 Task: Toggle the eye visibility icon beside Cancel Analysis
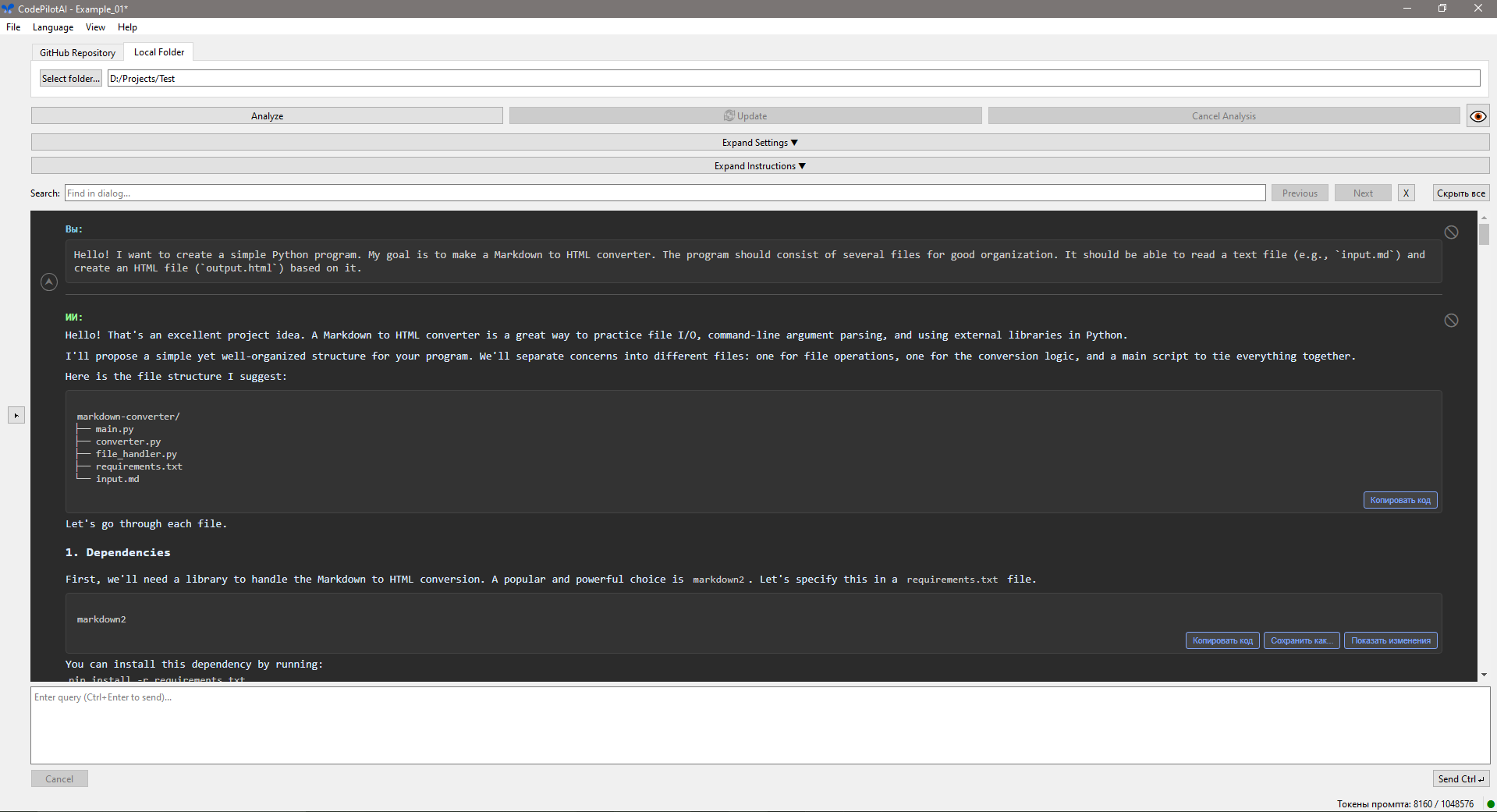[x=1477, y=116]
